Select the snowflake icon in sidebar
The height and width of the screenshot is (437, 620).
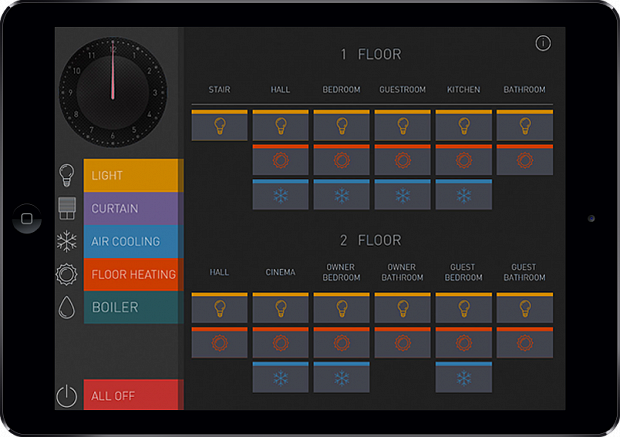coord(66,241)
